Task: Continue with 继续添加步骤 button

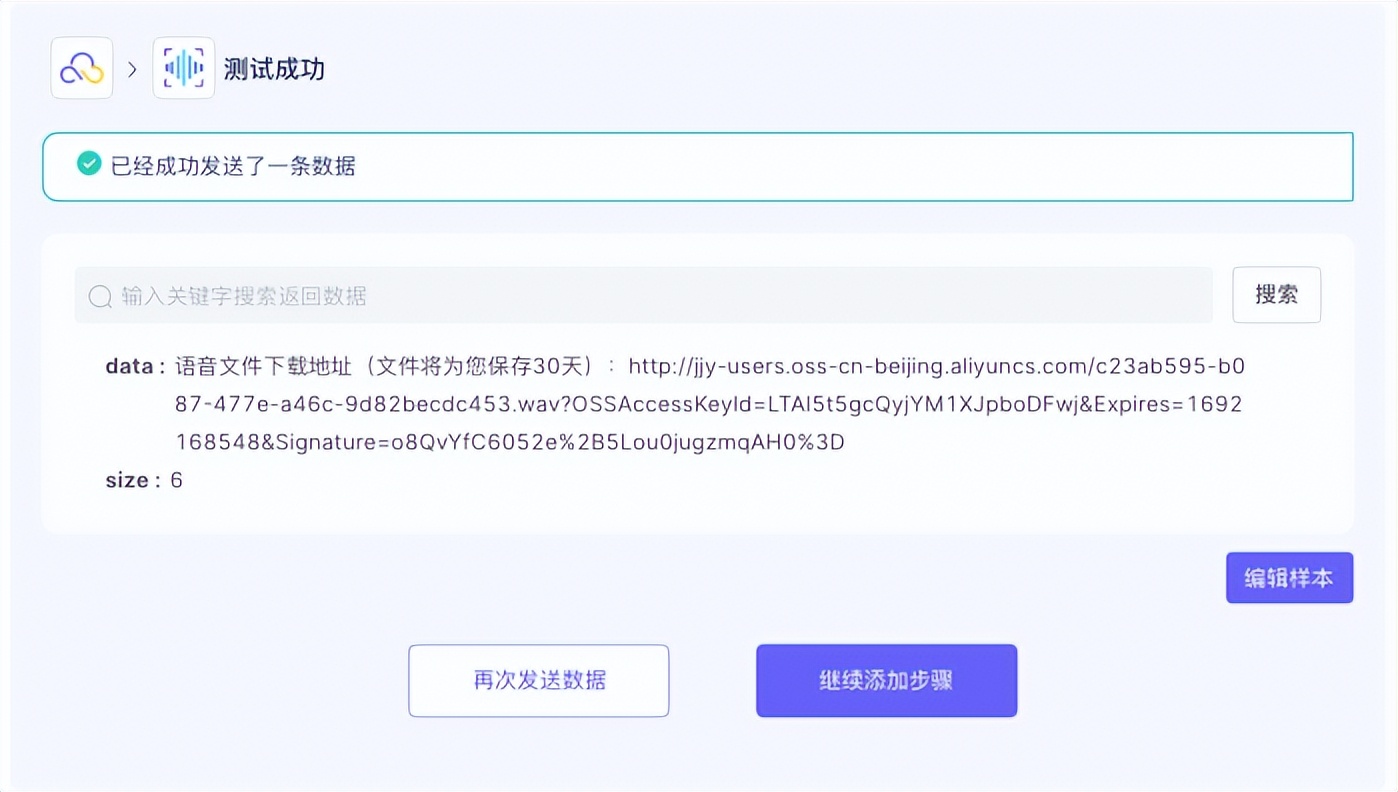Action: click(x=886, y=681)
